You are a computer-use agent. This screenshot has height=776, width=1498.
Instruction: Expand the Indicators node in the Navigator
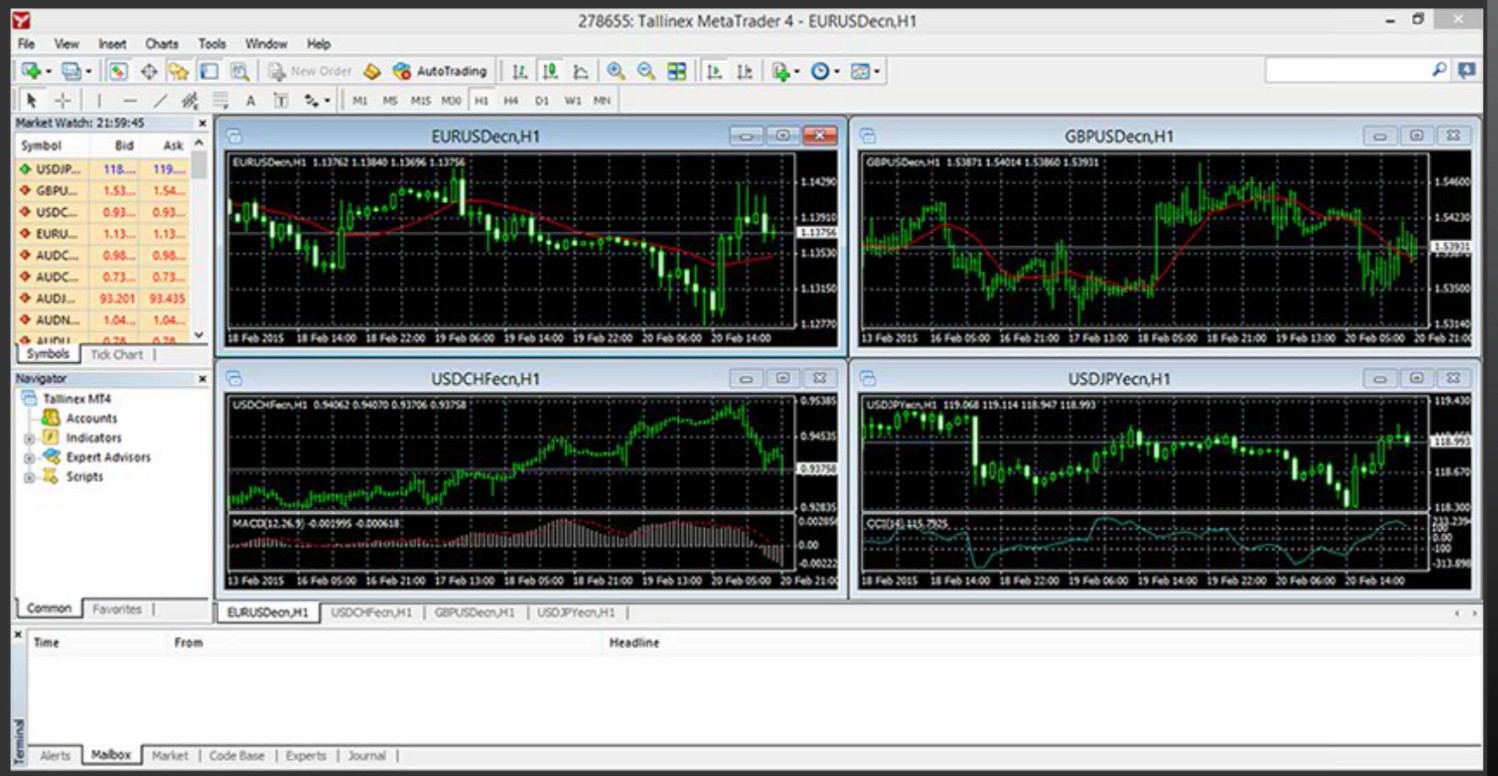29,438
